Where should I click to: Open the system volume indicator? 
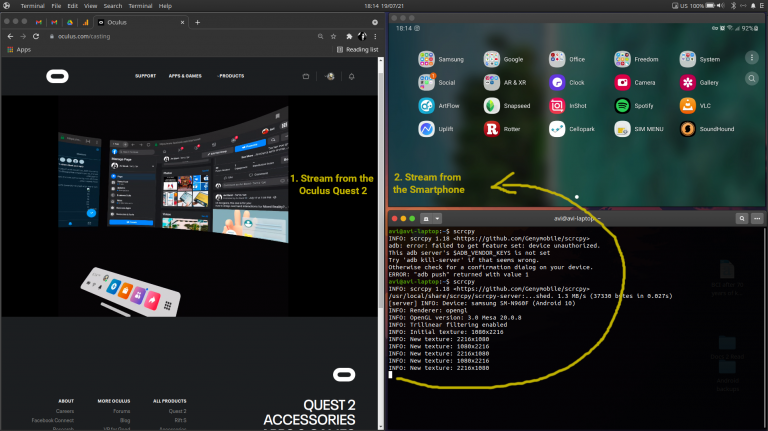coord(720,6)
